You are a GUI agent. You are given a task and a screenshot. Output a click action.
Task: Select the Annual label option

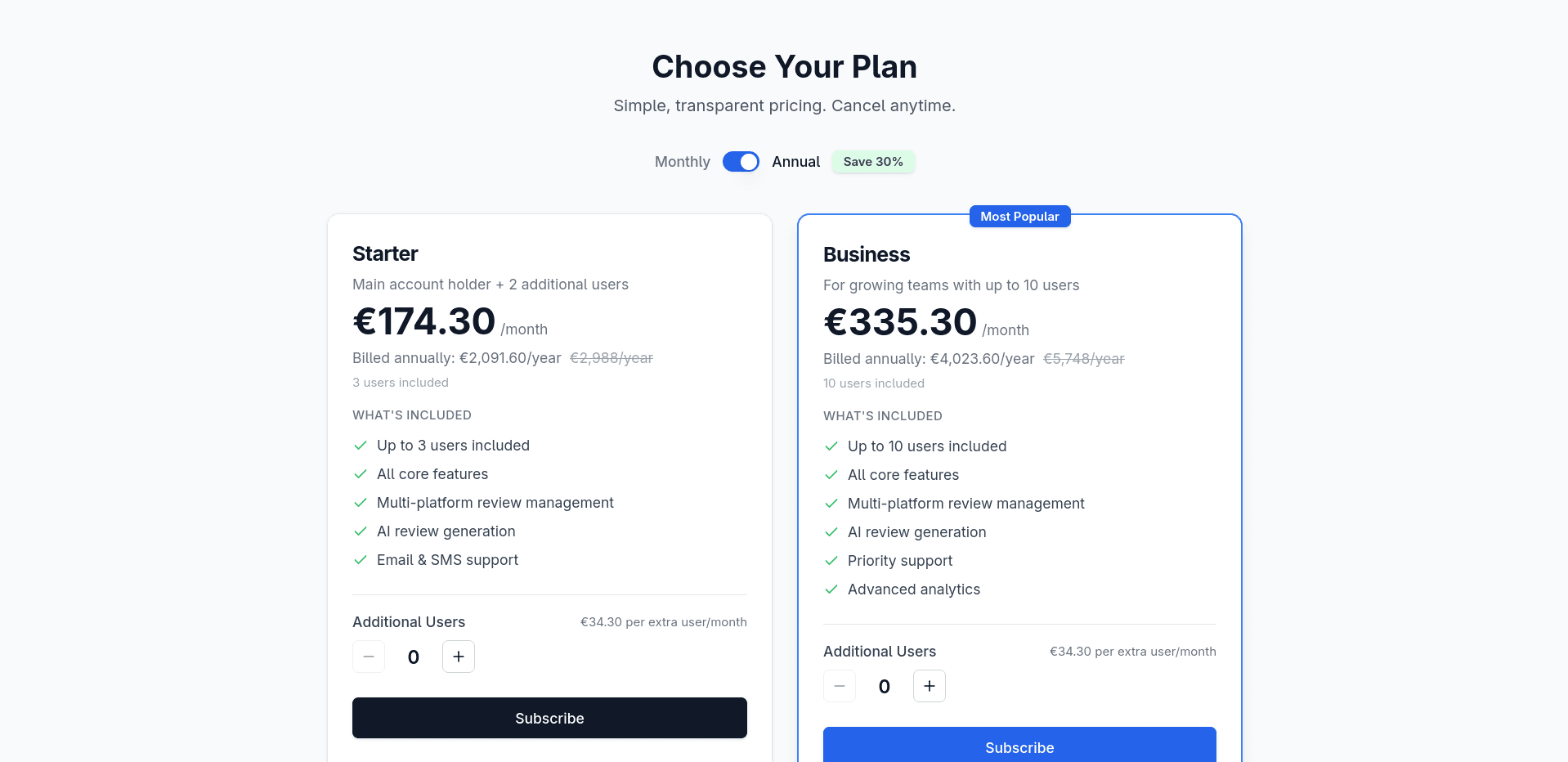795,162
